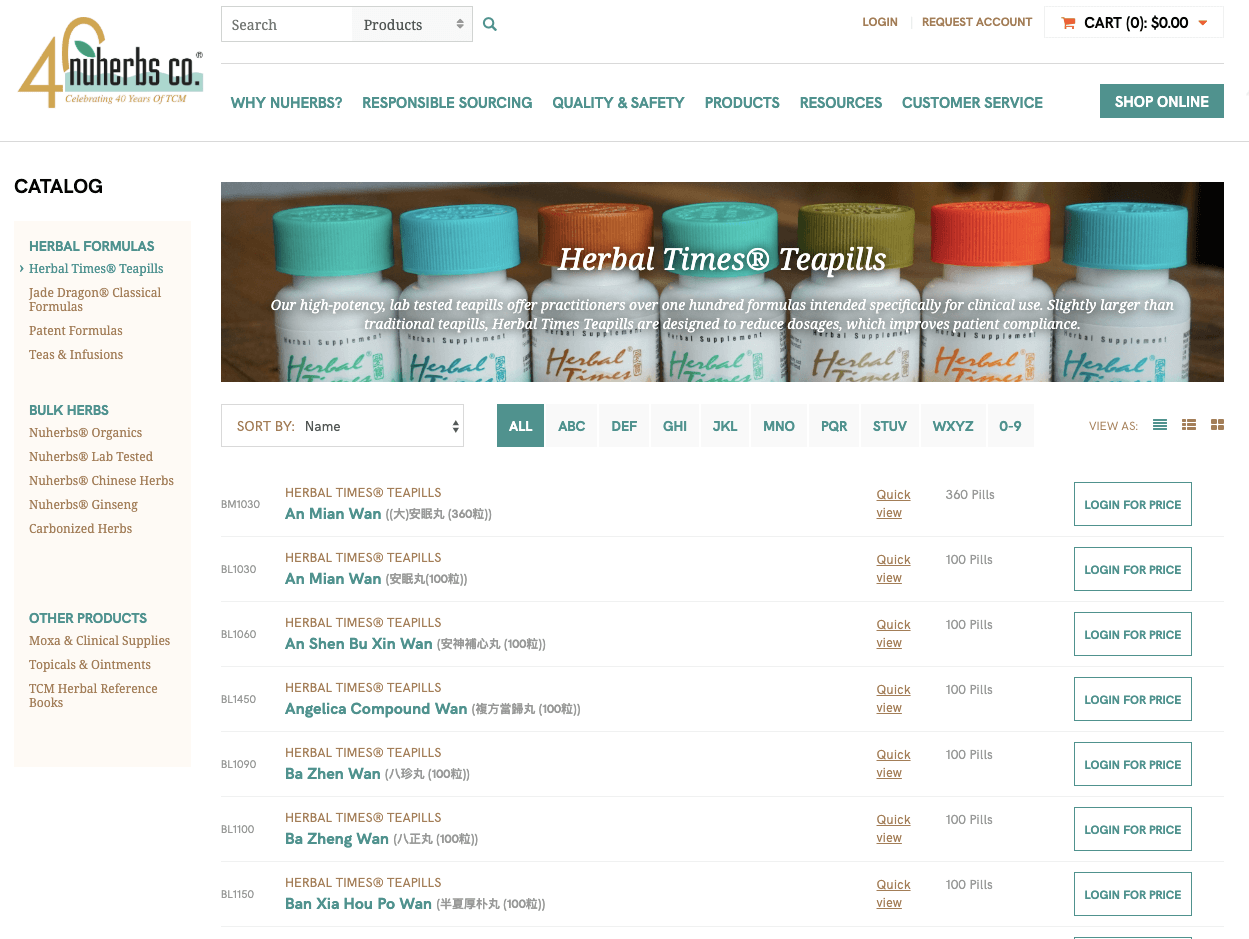Open Quick view for Ba Zheng Wan
This screenshot has width=1249, height=939.
tap(893, 829)
